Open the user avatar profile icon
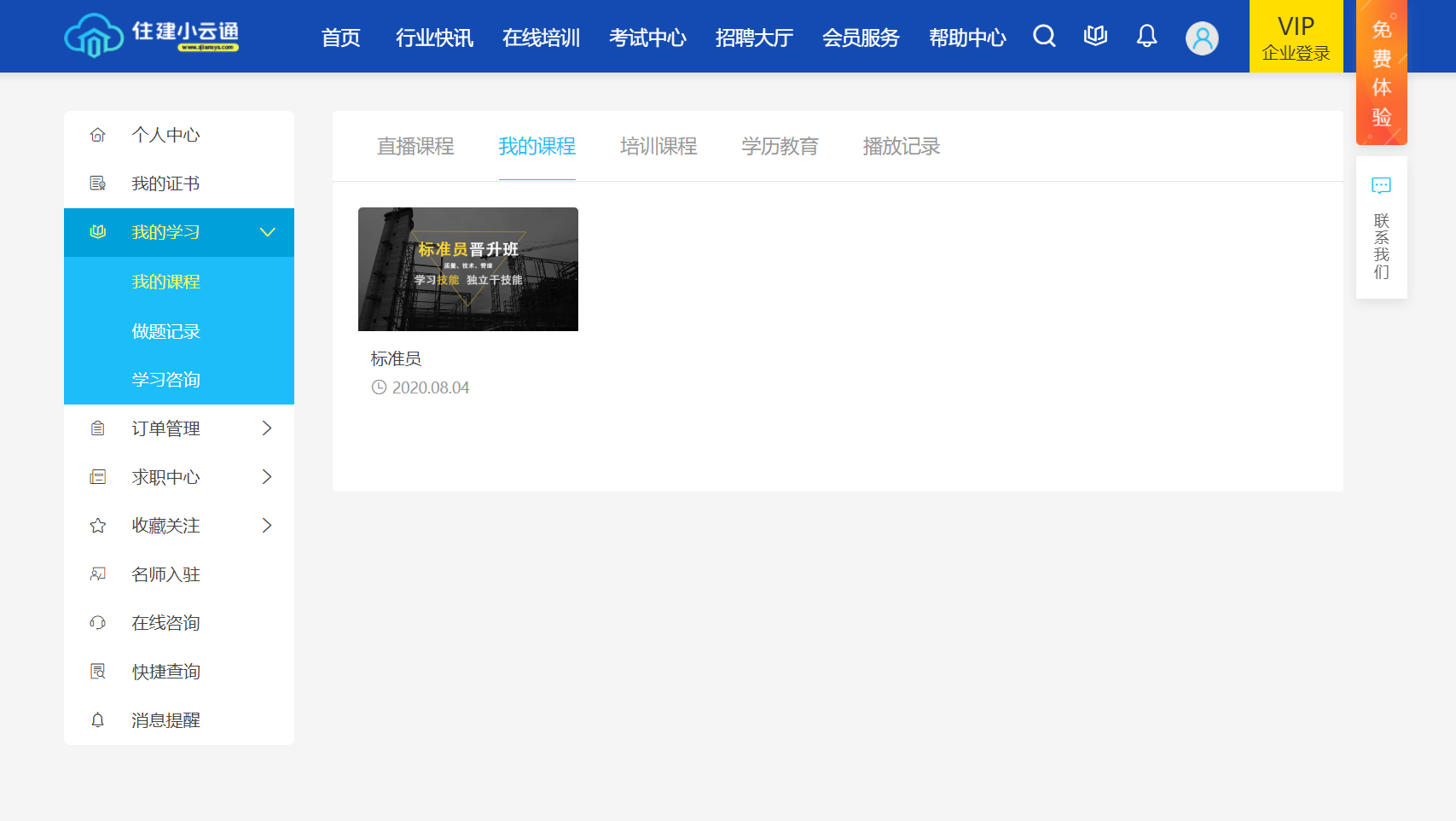1456x821 pixels. [1202, 38]
